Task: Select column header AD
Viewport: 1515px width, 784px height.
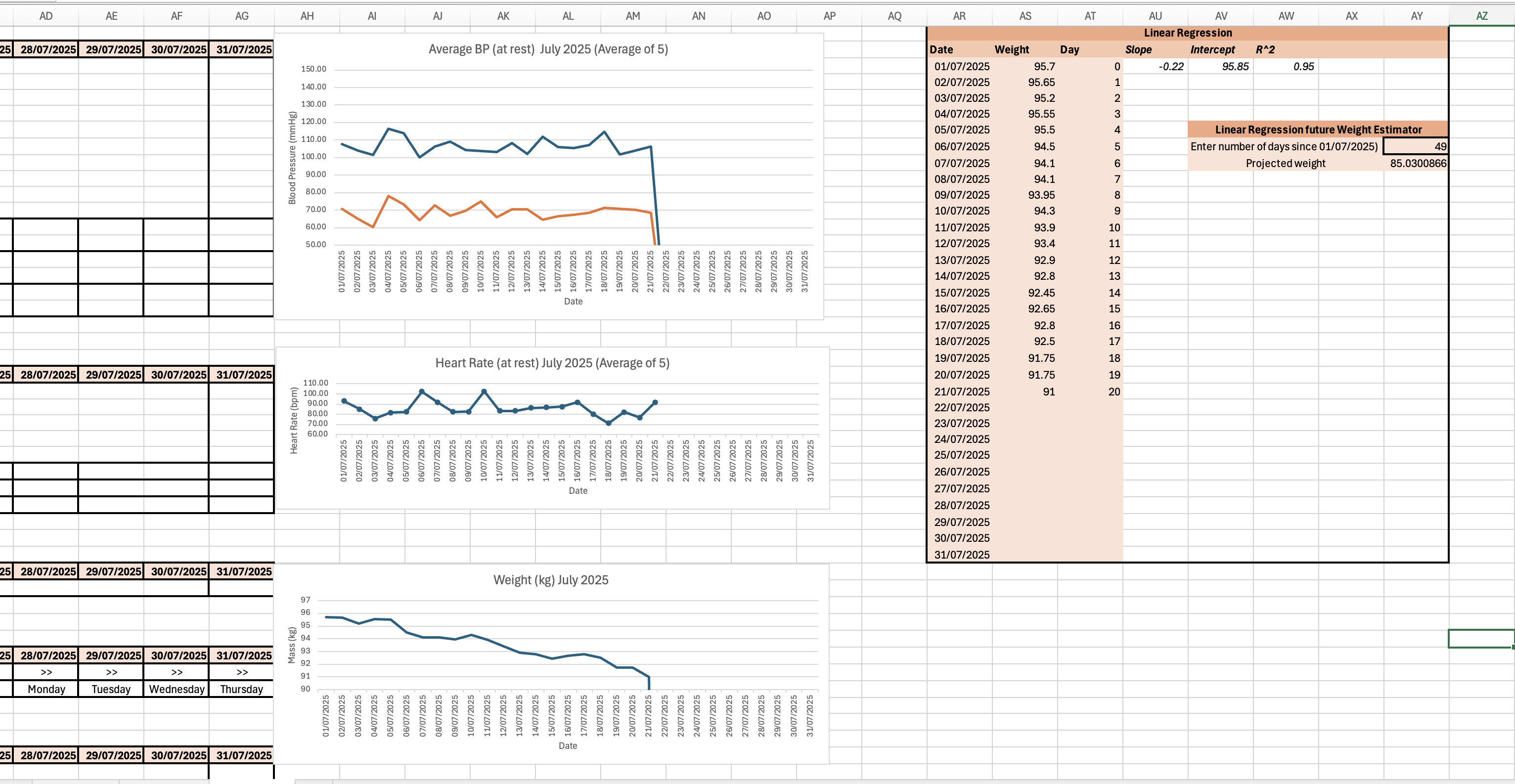Action: [x=46, y=16]
